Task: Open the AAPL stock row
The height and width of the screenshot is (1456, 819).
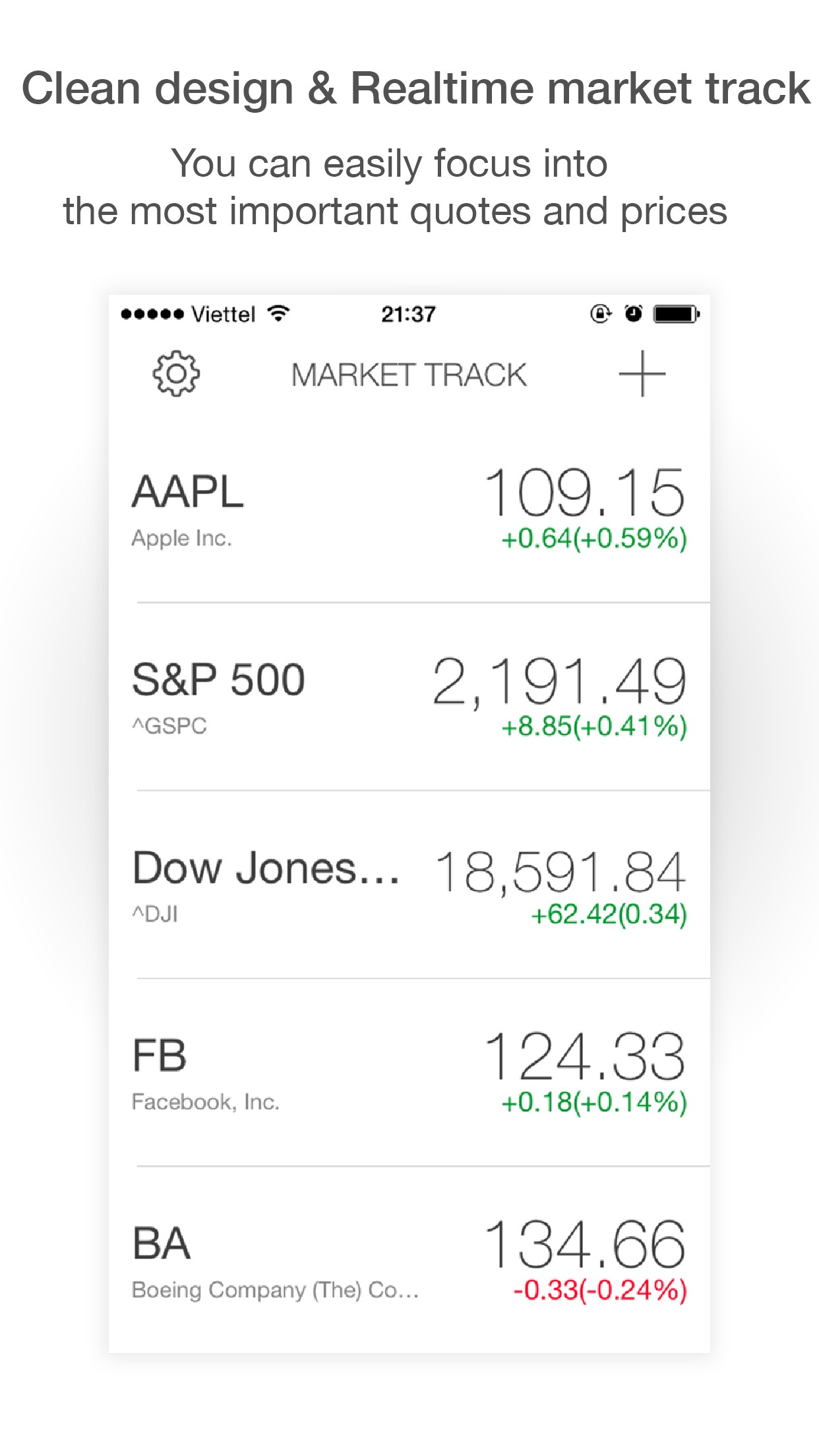Action: coord(188,493)
